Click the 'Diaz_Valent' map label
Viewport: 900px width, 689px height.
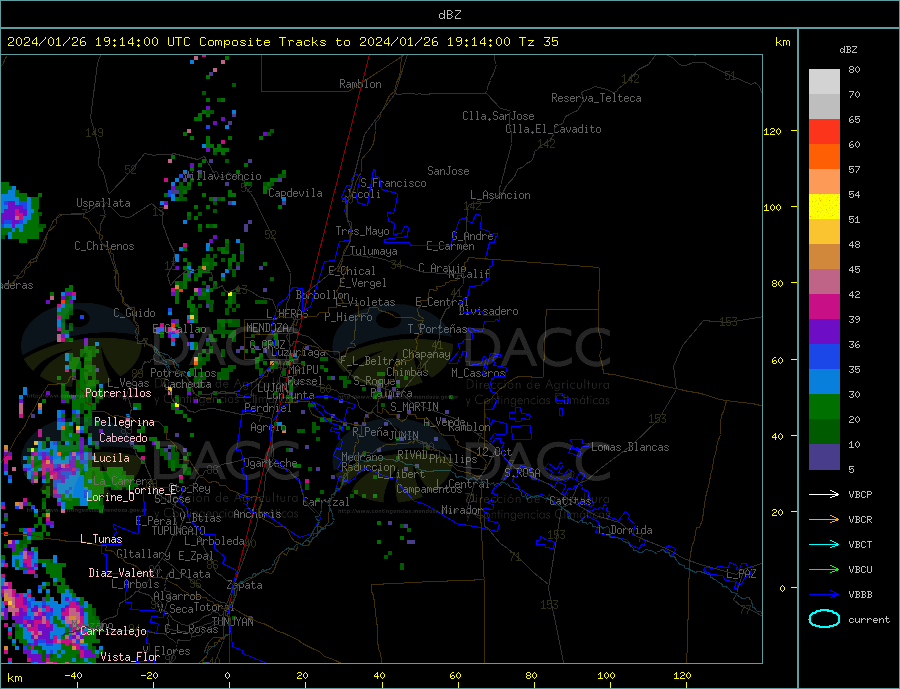(121, 573)
